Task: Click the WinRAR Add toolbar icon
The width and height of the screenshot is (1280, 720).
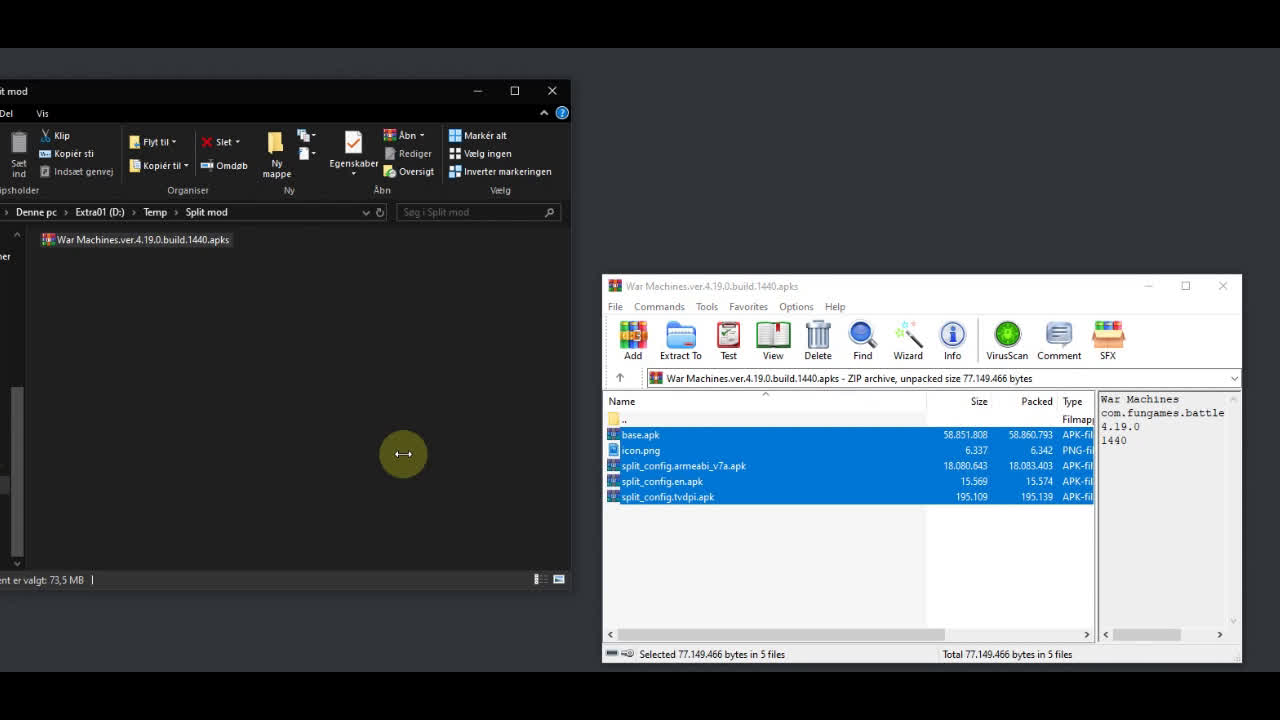Action: pos(633,340)
